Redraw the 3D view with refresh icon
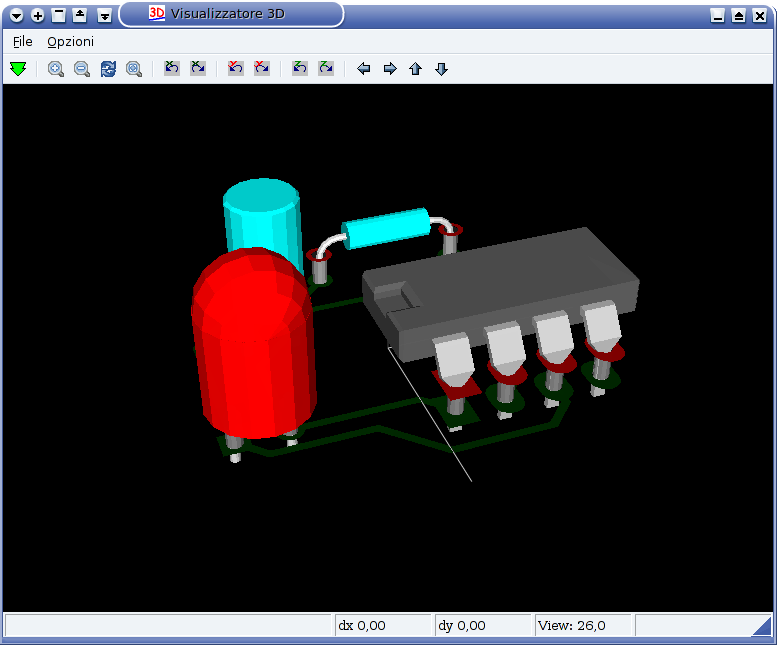 click(x=108, y=69)
